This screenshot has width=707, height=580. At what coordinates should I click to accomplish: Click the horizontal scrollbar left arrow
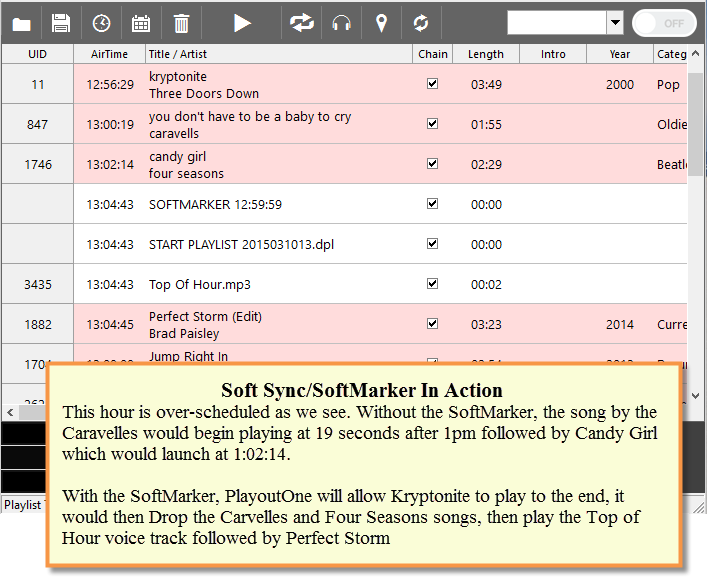(x=10, y=412)
